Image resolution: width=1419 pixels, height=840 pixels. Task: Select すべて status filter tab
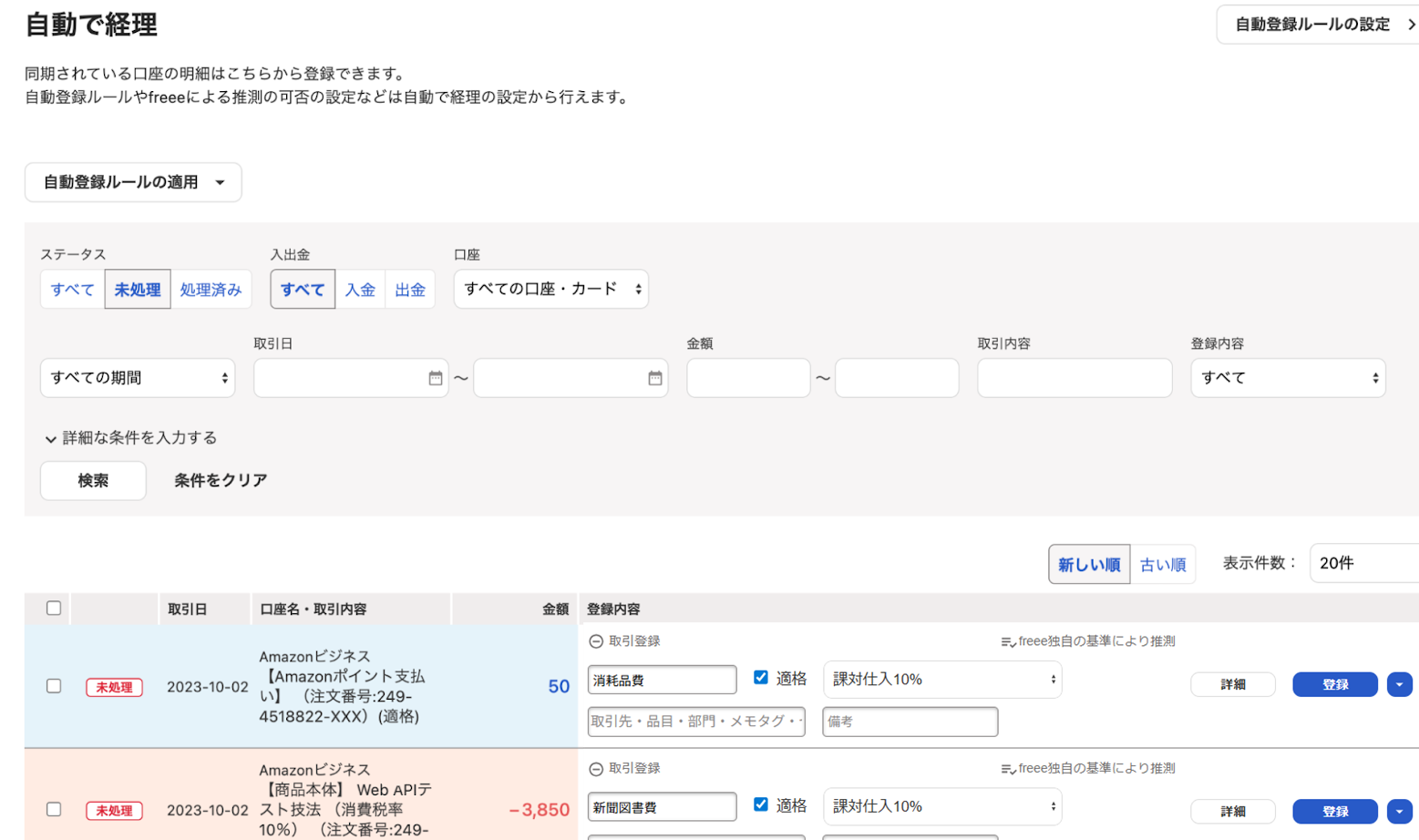(73, 290)
